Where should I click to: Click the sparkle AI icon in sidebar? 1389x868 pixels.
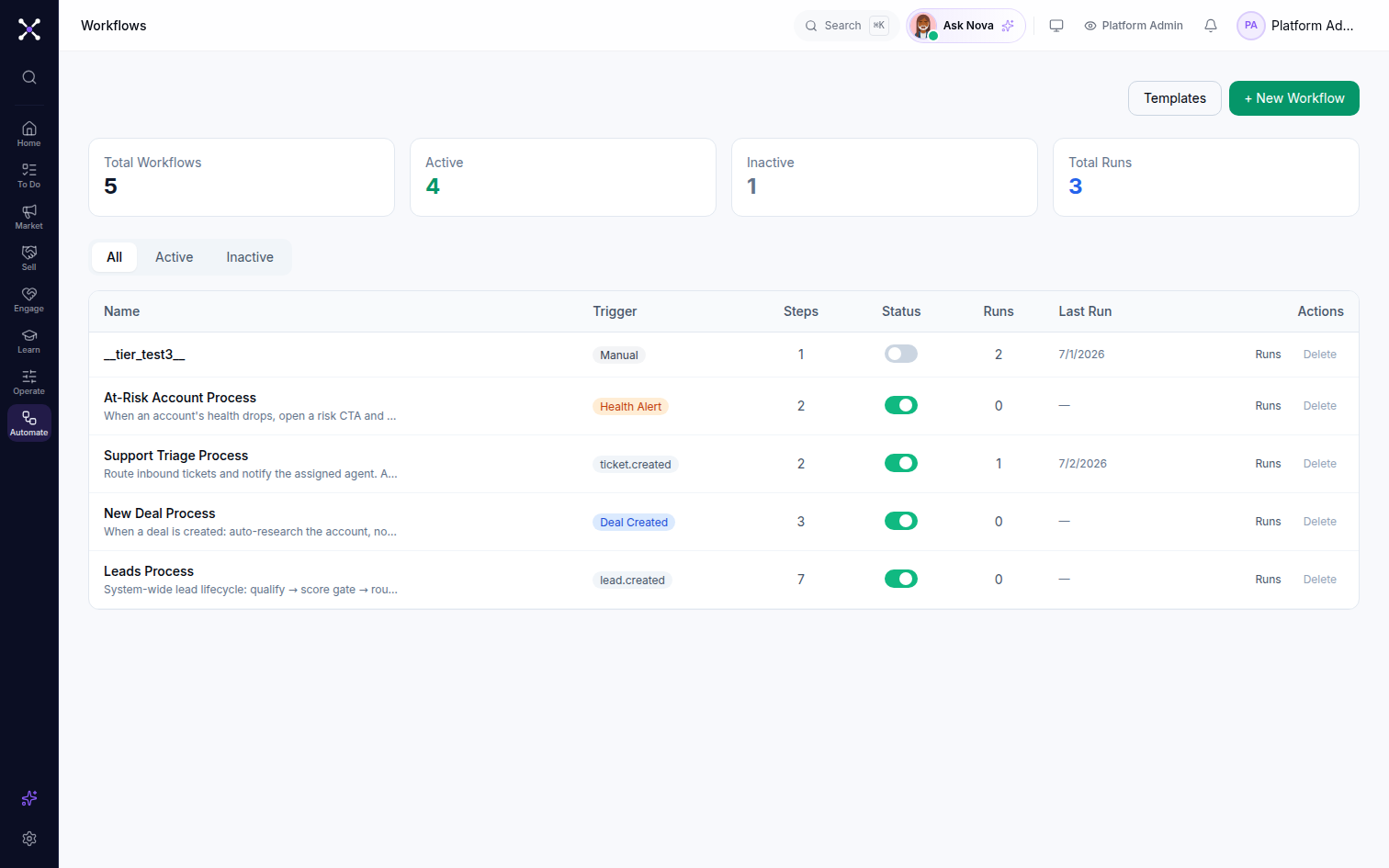pyautogui.click(x=29, y=798)
